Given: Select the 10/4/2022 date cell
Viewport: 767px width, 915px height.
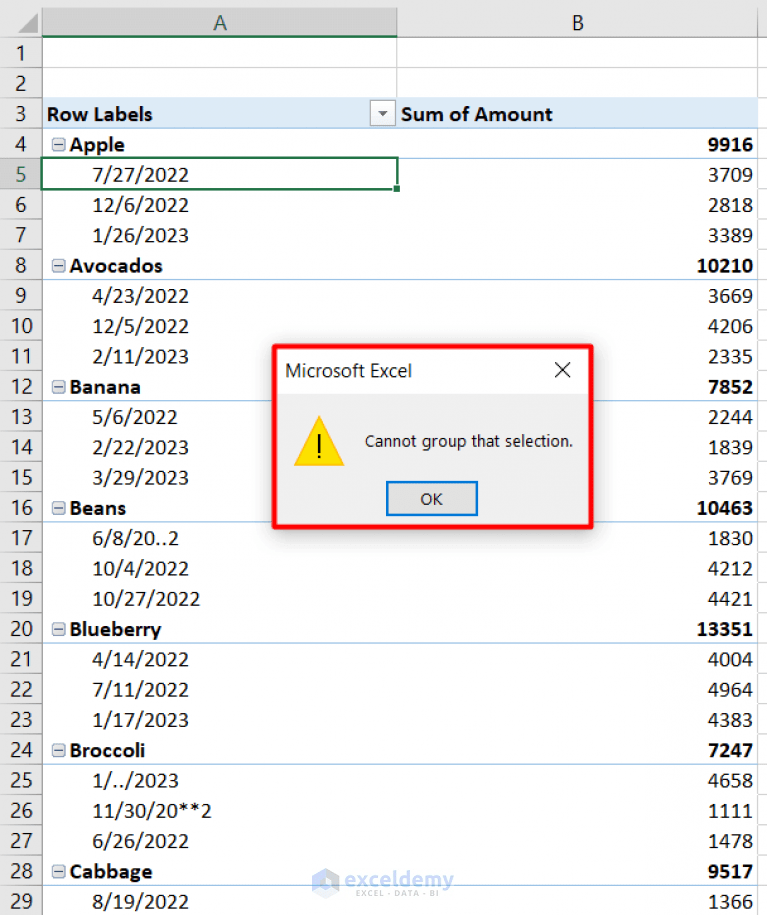Looking at the screenshot, I should (219, 568).
